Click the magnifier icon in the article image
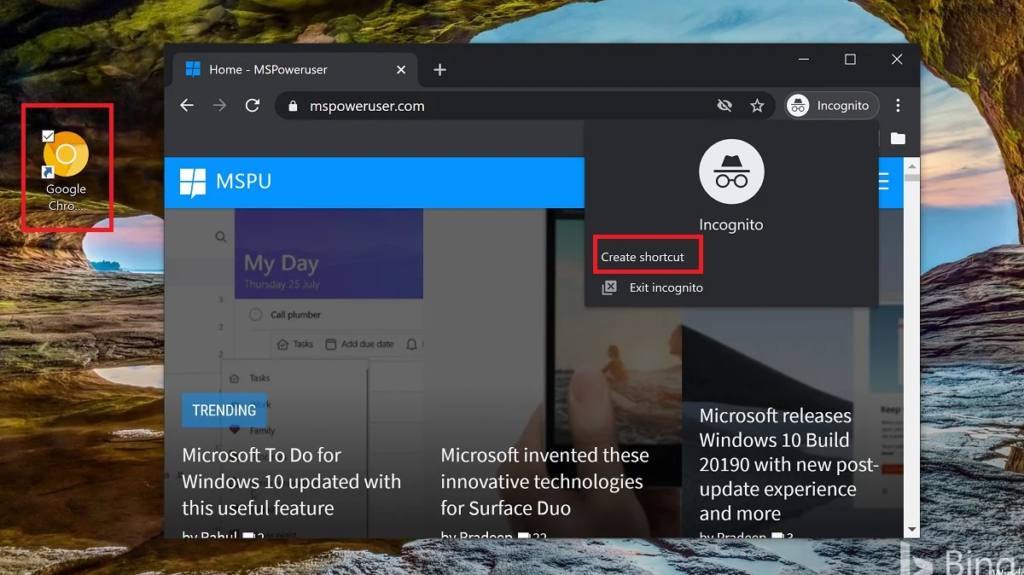 click(x=221, y=237)
